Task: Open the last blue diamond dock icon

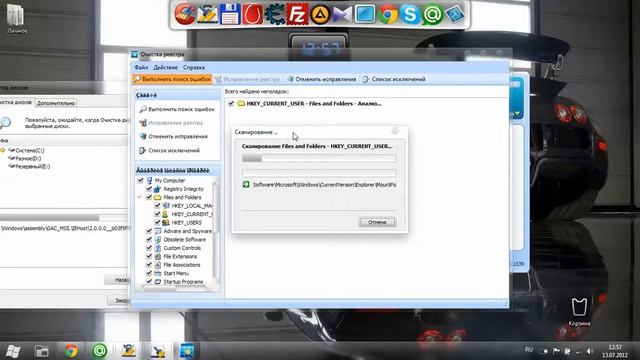Action: (455, 15)
